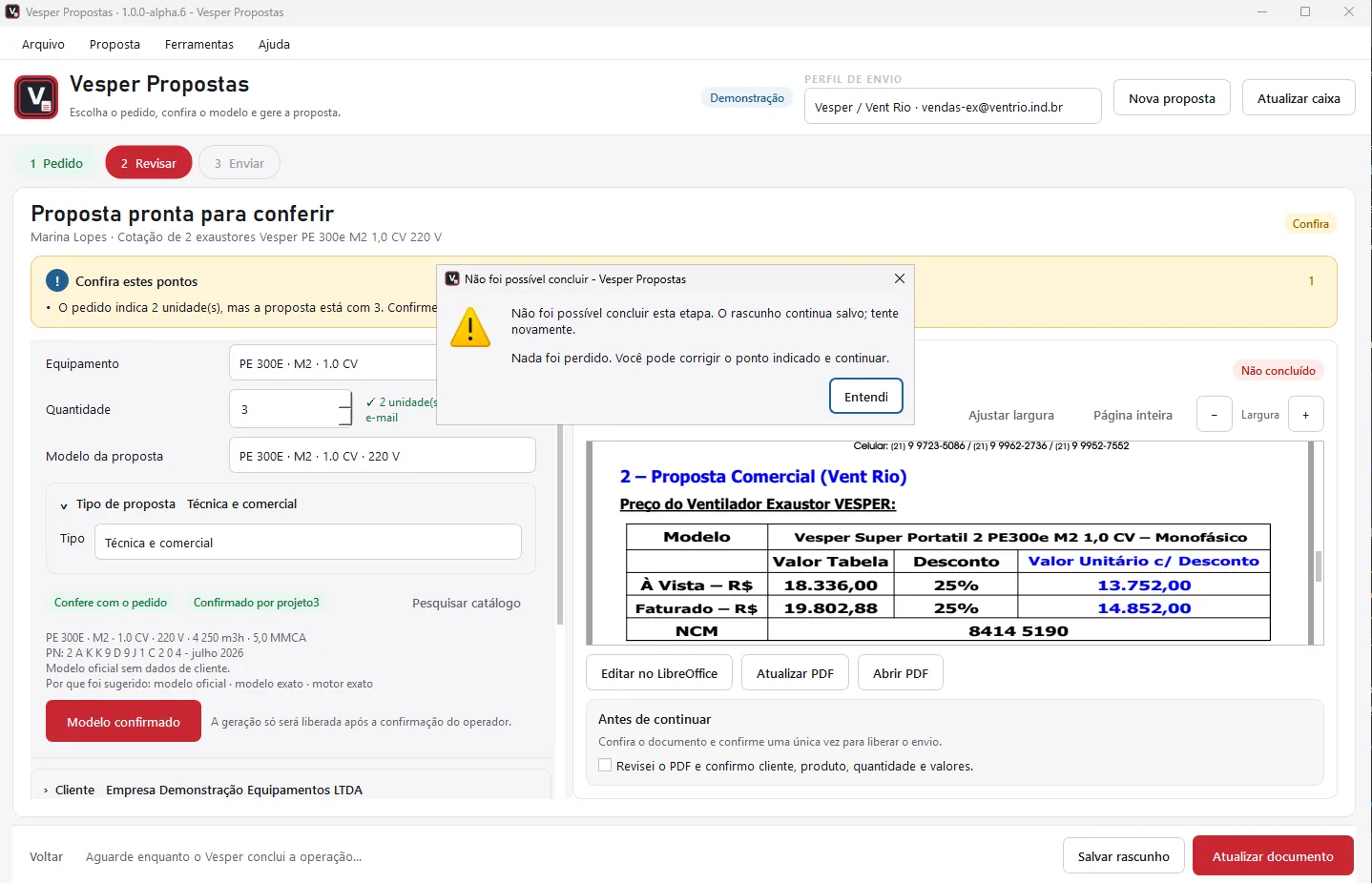Click the '14.852,00' value in the PDF table
The height and width of the screenshot is (883, 1372).
1144,607
